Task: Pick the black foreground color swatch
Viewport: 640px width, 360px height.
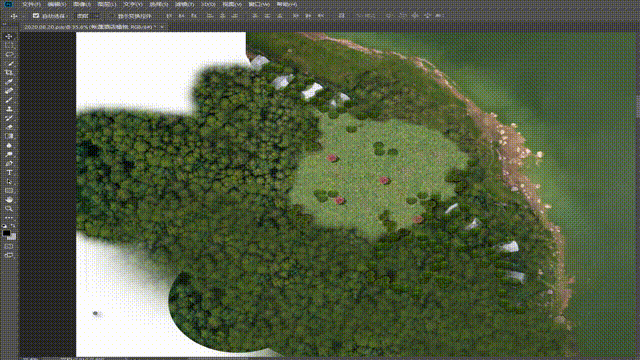Action: tap(6, 233)
